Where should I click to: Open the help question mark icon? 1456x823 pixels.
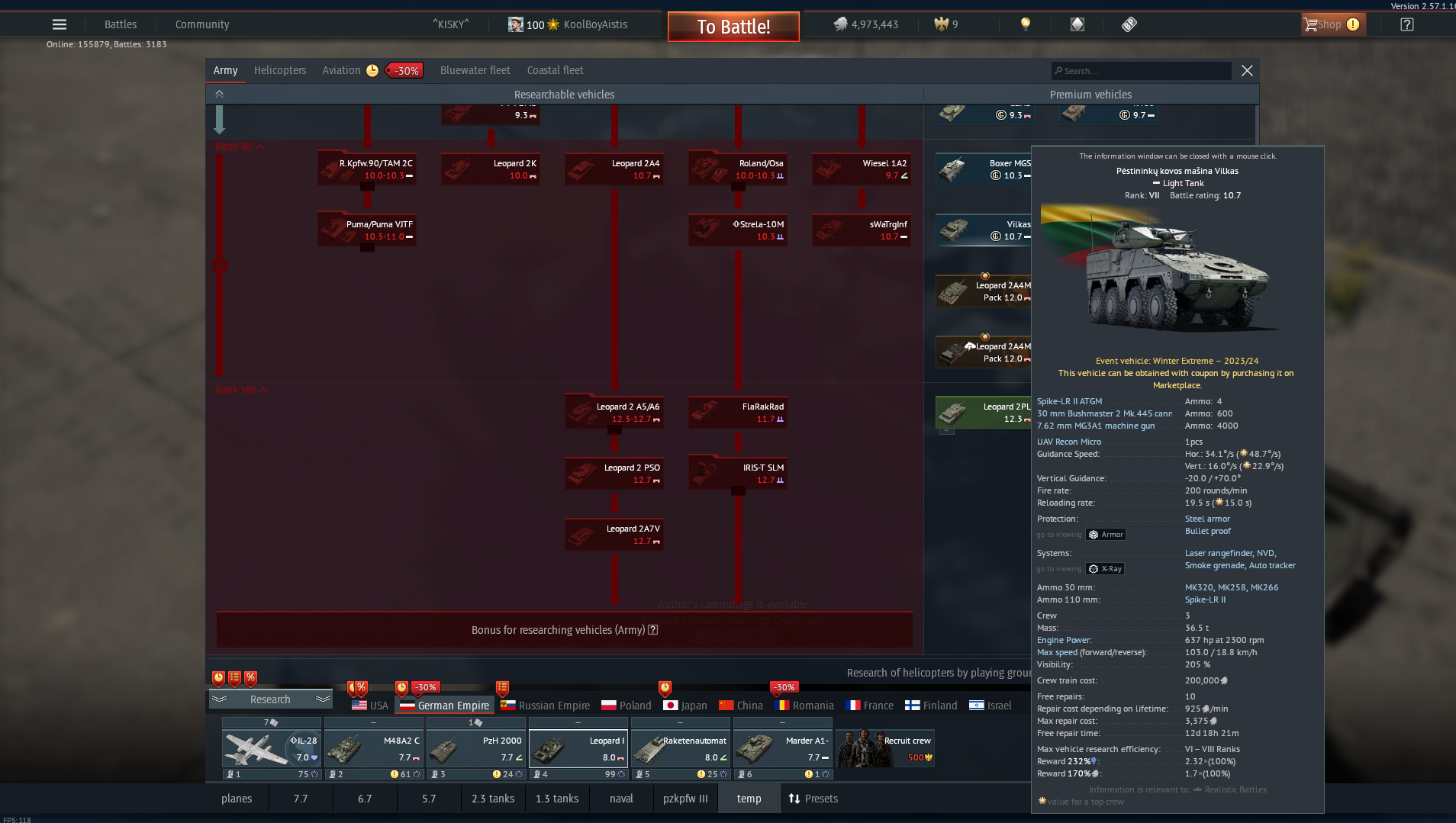[x=1407, y=24]
